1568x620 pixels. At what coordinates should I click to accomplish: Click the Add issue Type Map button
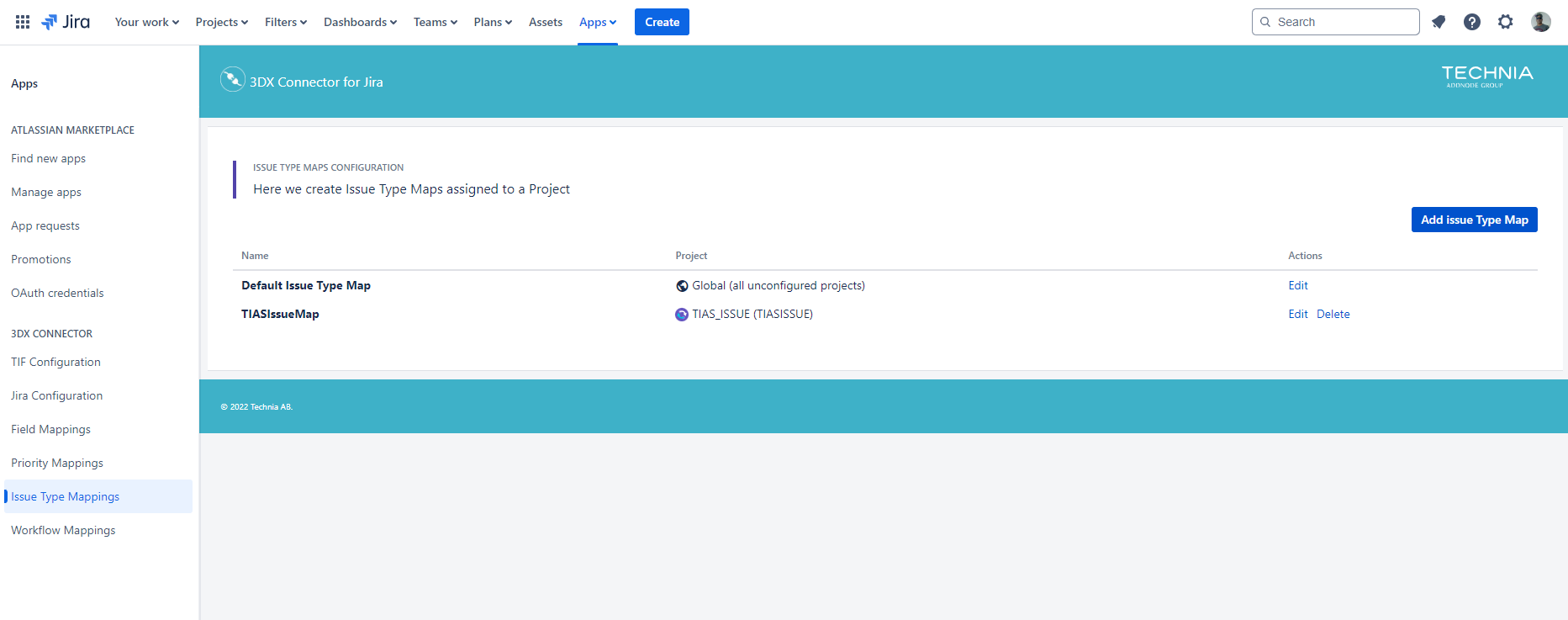pyautogui.click(x=1474, y=220)
